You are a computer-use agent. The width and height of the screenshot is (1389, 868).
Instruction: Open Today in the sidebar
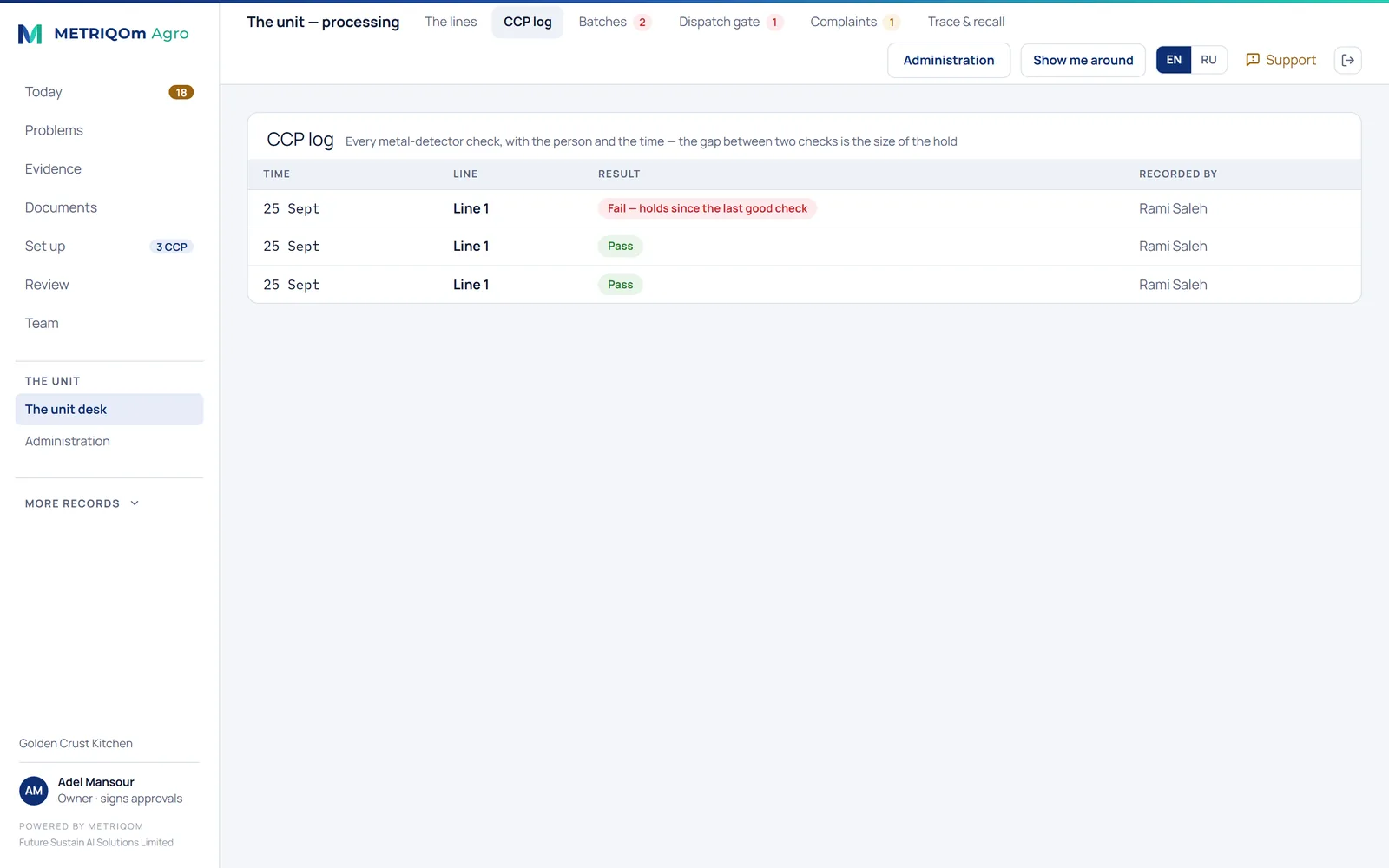pos(109,92)
